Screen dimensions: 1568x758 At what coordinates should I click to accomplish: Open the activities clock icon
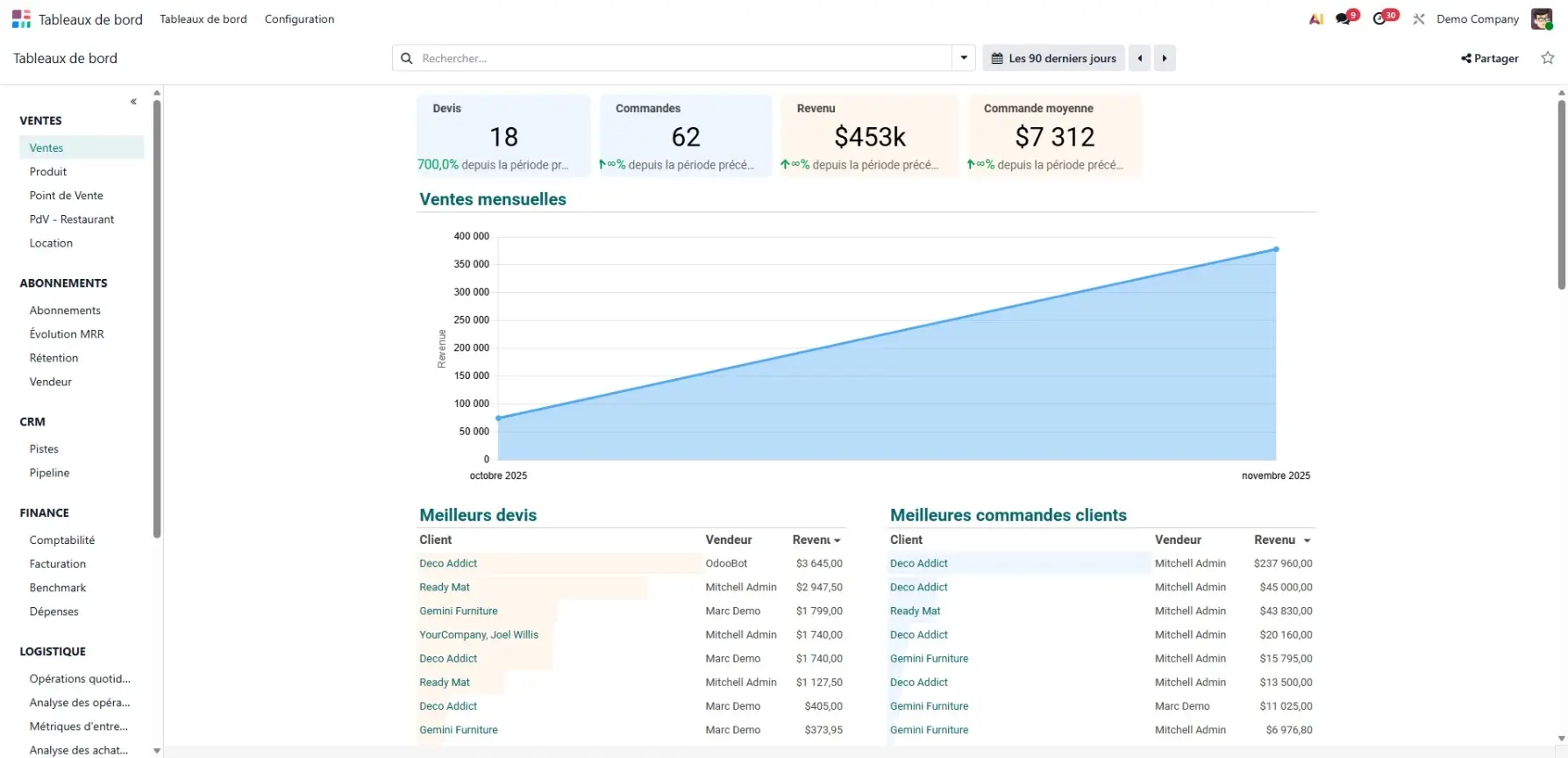pyautogui.click(x=1380, y=18)
